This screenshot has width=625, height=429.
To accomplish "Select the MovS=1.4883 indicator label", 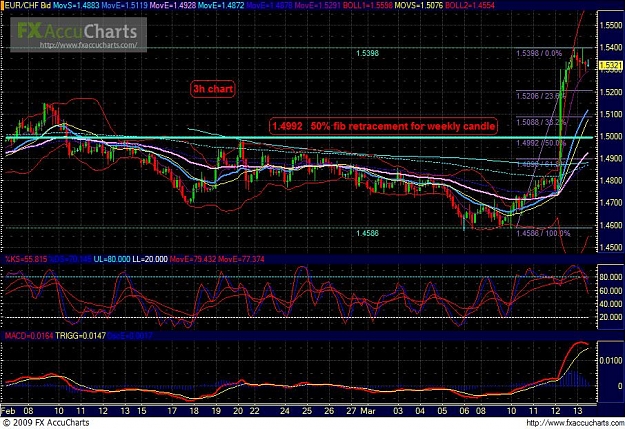I will tap(76, 5).
